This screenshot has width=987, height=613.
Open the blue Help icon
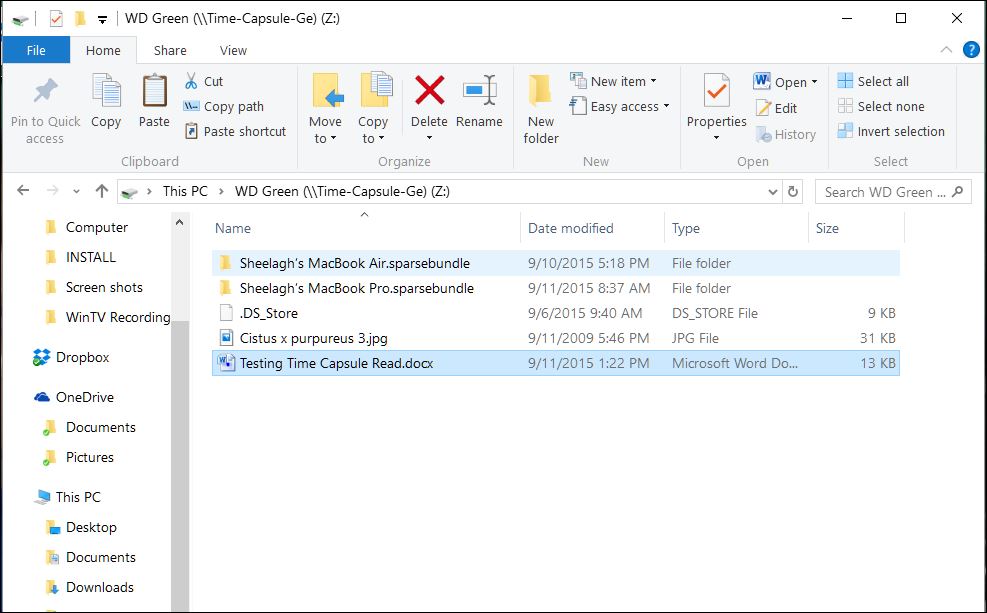point(971,50)
